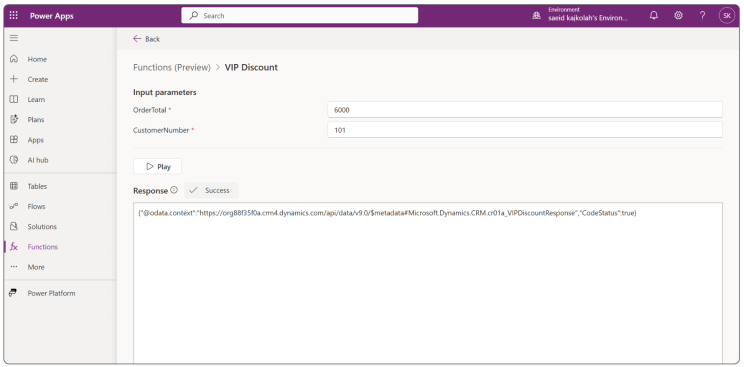The image size is (744, 367).
Task: Go to Home in navigation
Action: click(x=37, y=59)
